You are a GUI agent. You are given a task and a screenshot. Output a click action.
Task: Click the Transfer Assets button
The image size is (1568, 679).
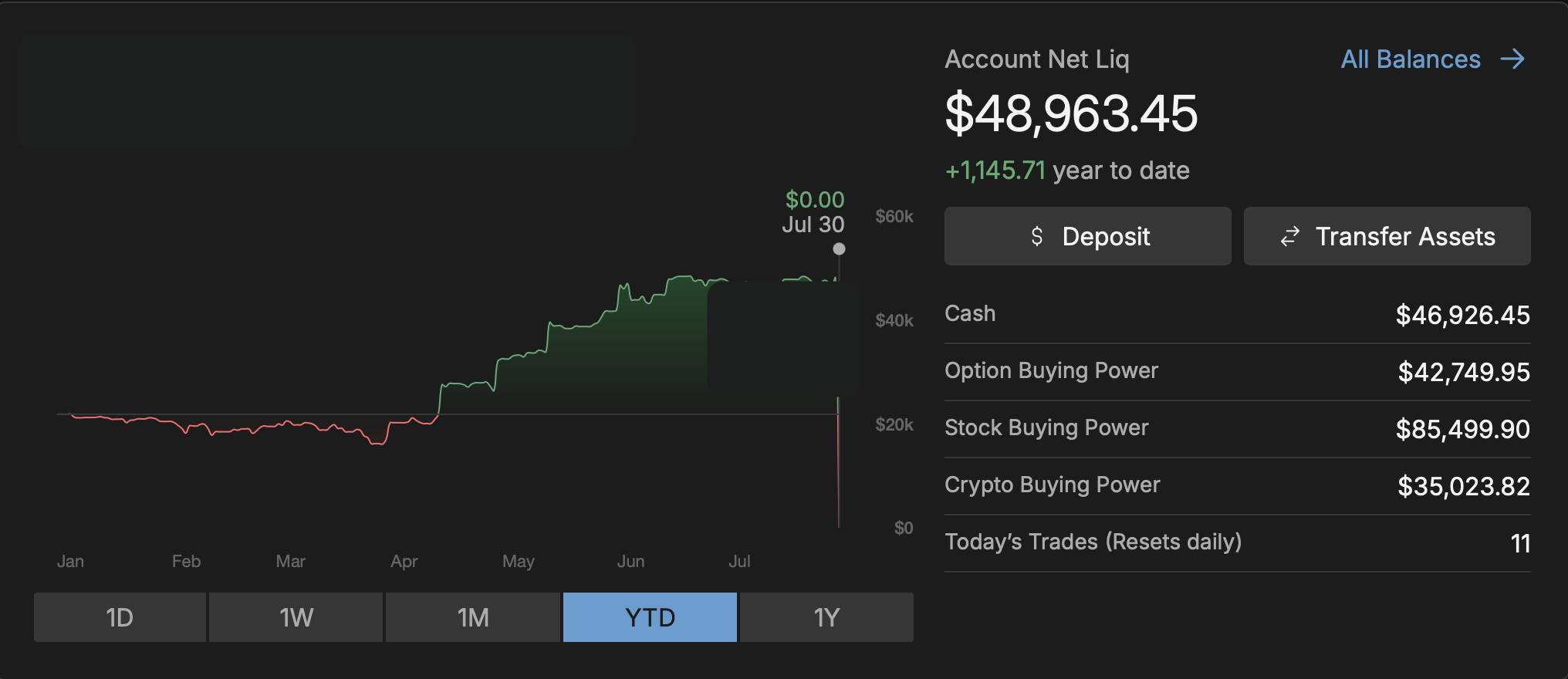pos(1387,236)
